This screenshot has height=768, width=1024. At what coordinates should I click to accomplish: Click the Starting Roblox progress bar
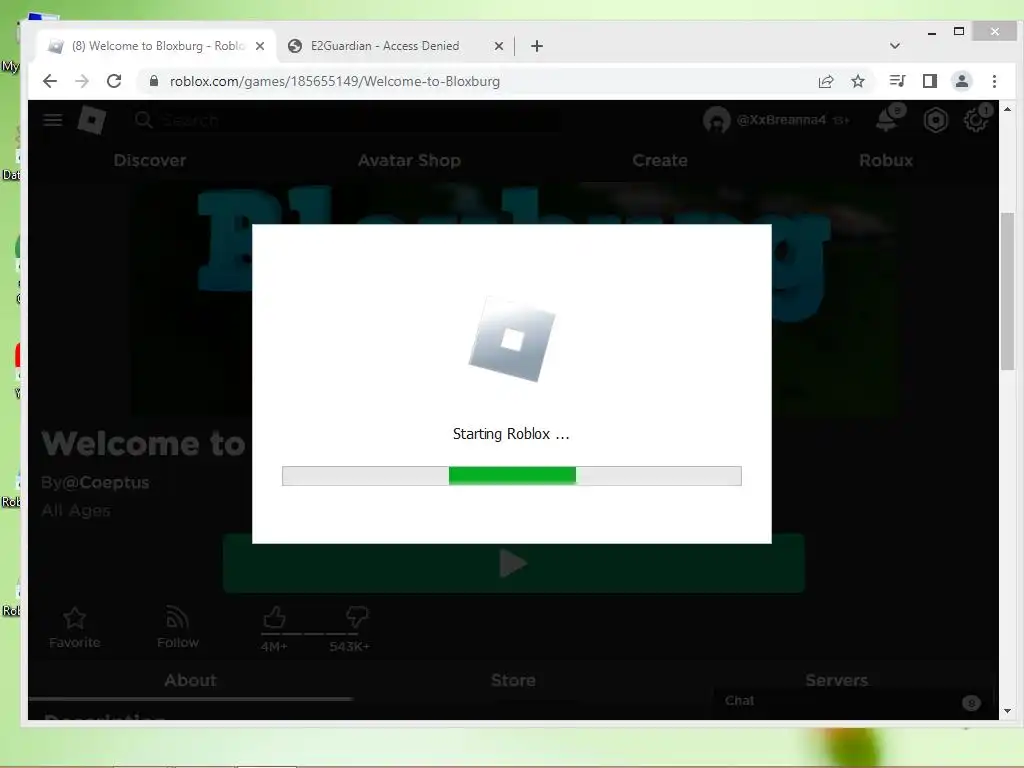(x=511, y=475)
